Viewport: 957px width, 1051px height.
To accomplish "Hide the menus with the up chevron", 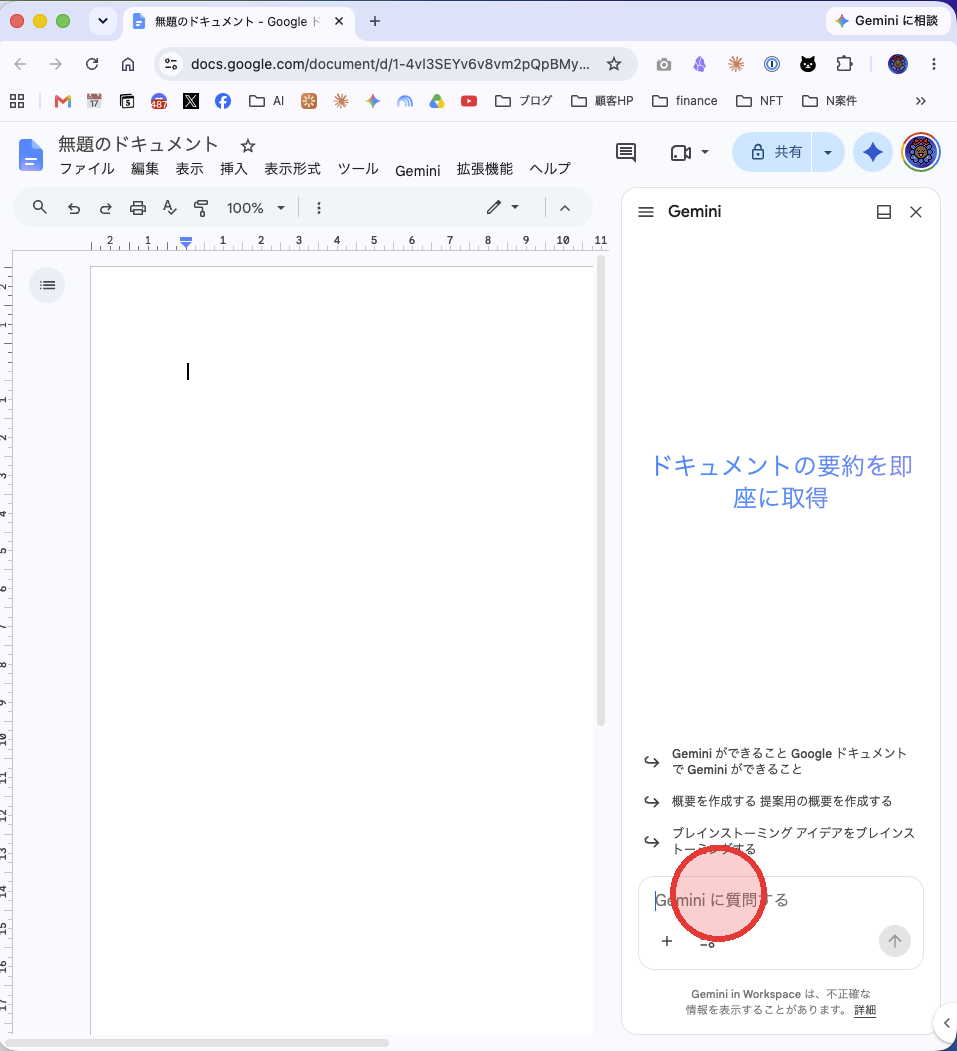I will [565, 208].
